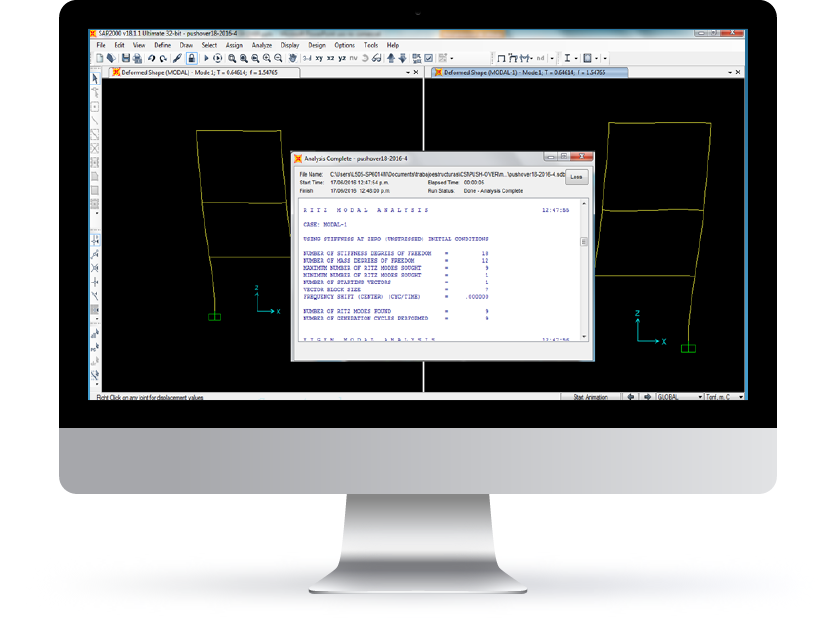Image resolution: width=836 pixels, height=640 pixels.
Task: Select the Pan hand tool
Action: (x=292, y=58)
